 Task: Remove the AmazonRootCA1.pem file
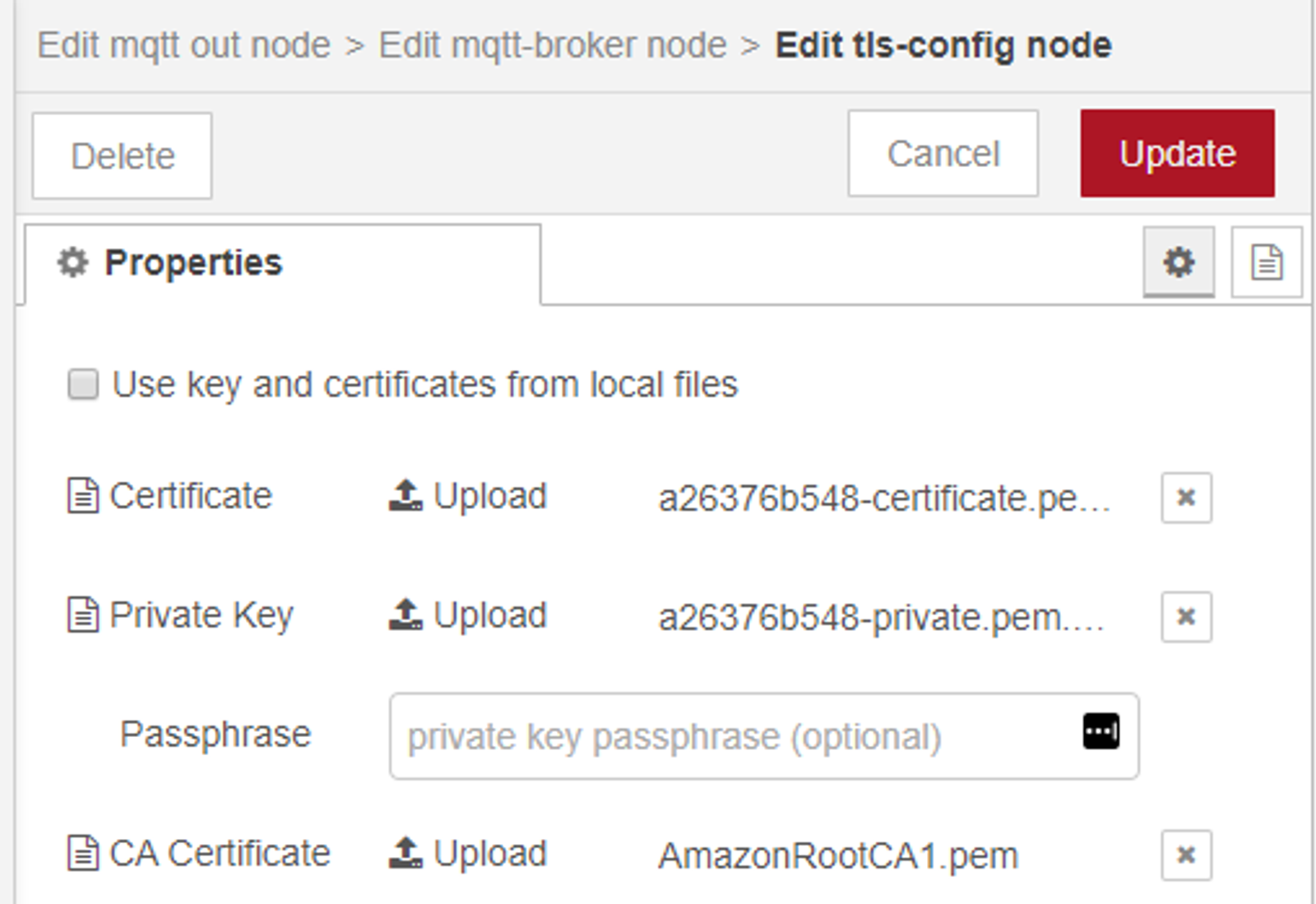point(1186,854)
